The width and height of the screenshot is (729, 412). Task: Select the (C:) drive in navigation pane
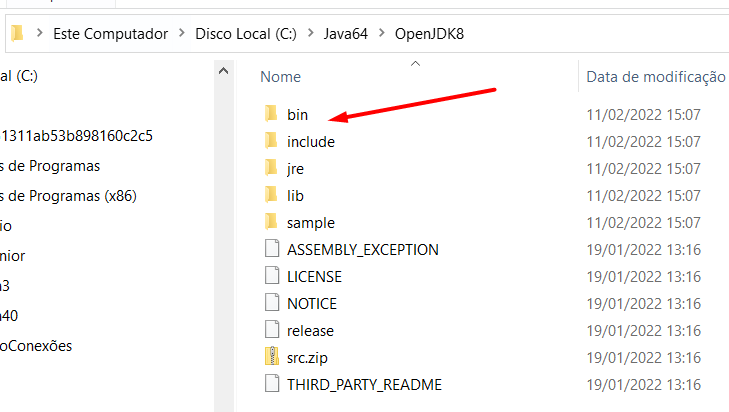coord(19,76)
